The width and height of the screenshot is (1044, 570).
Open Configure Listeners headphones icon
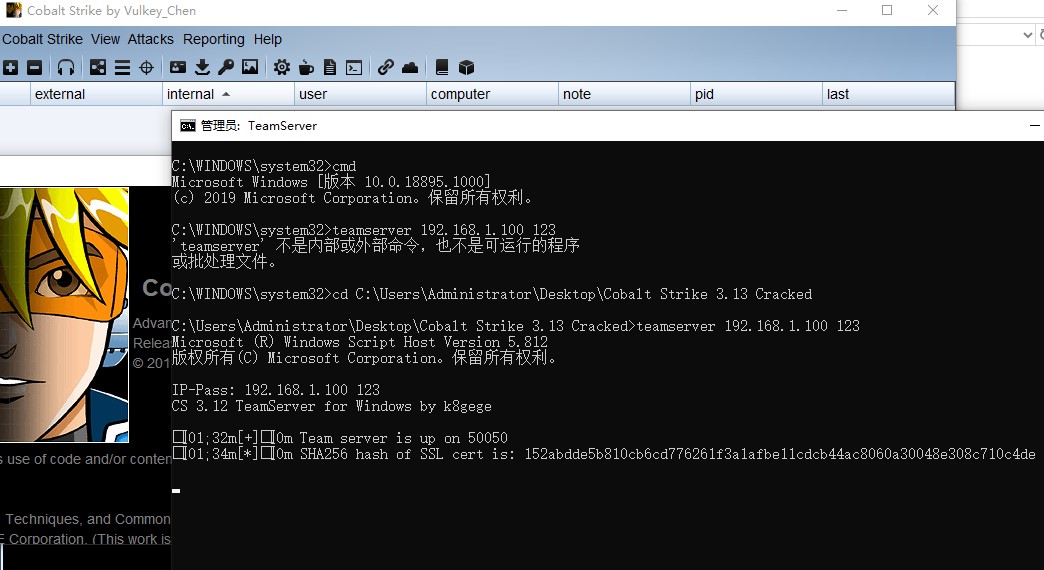pyautogui.click(x=65, y=67)
